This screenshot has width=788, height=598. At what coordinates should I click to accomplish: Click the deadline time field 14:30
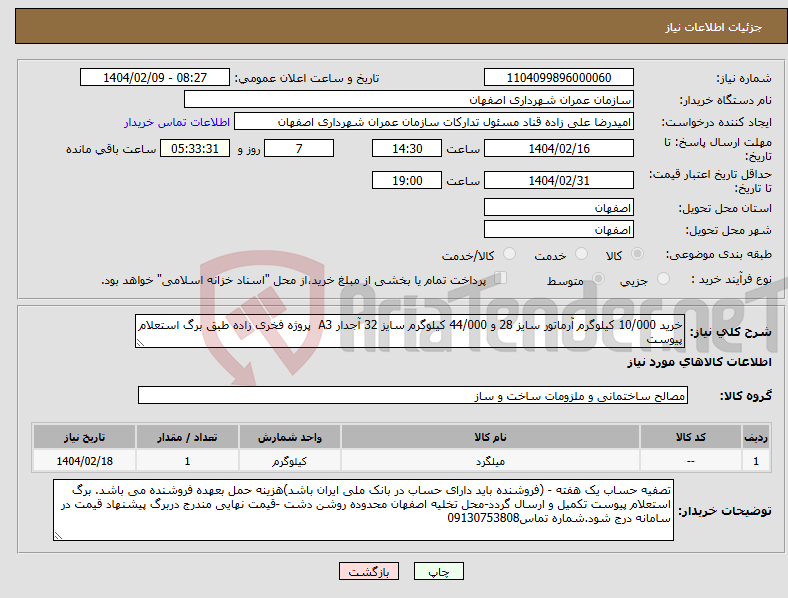pyautogui.click(x=407, y=148)
